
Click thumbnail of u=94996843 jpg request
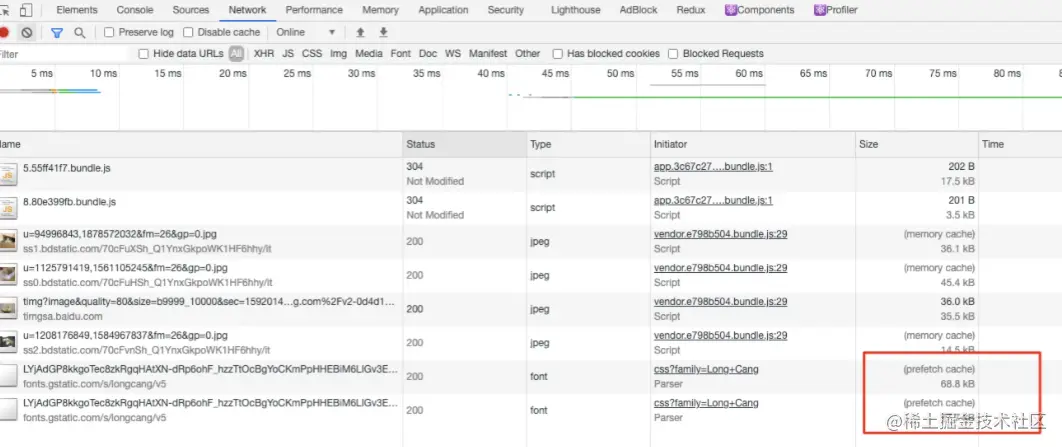coord(9,241)
